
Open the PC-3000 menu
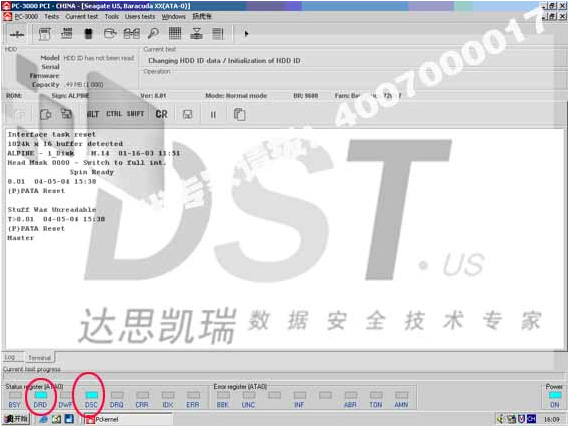[26, 16]
